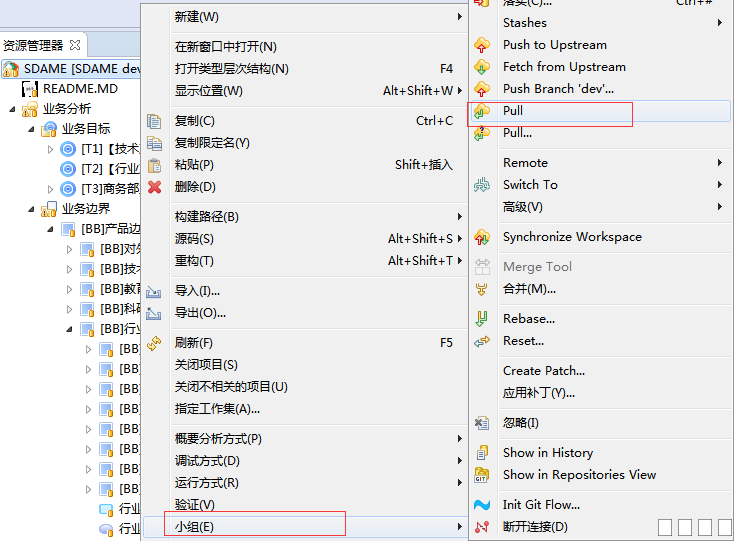Click the Fetch from Upstream icon
Viewport: 734px width, 541px height.
click(483, 67)
